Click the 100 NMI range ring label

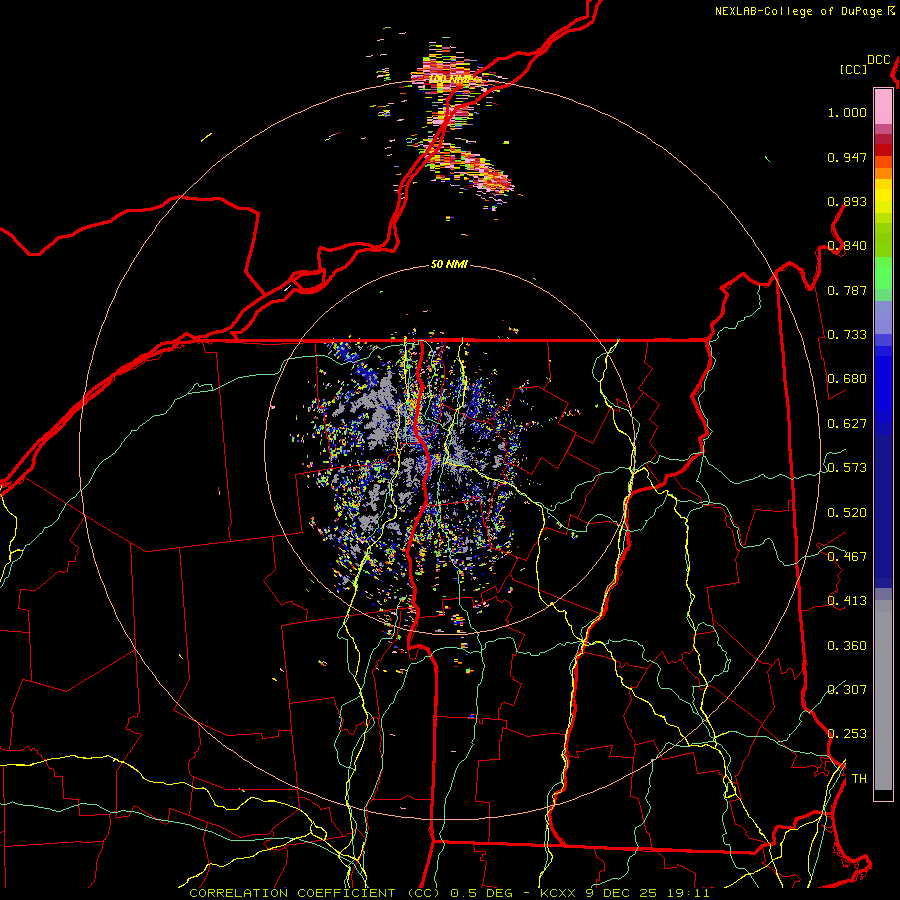point(452,79)
